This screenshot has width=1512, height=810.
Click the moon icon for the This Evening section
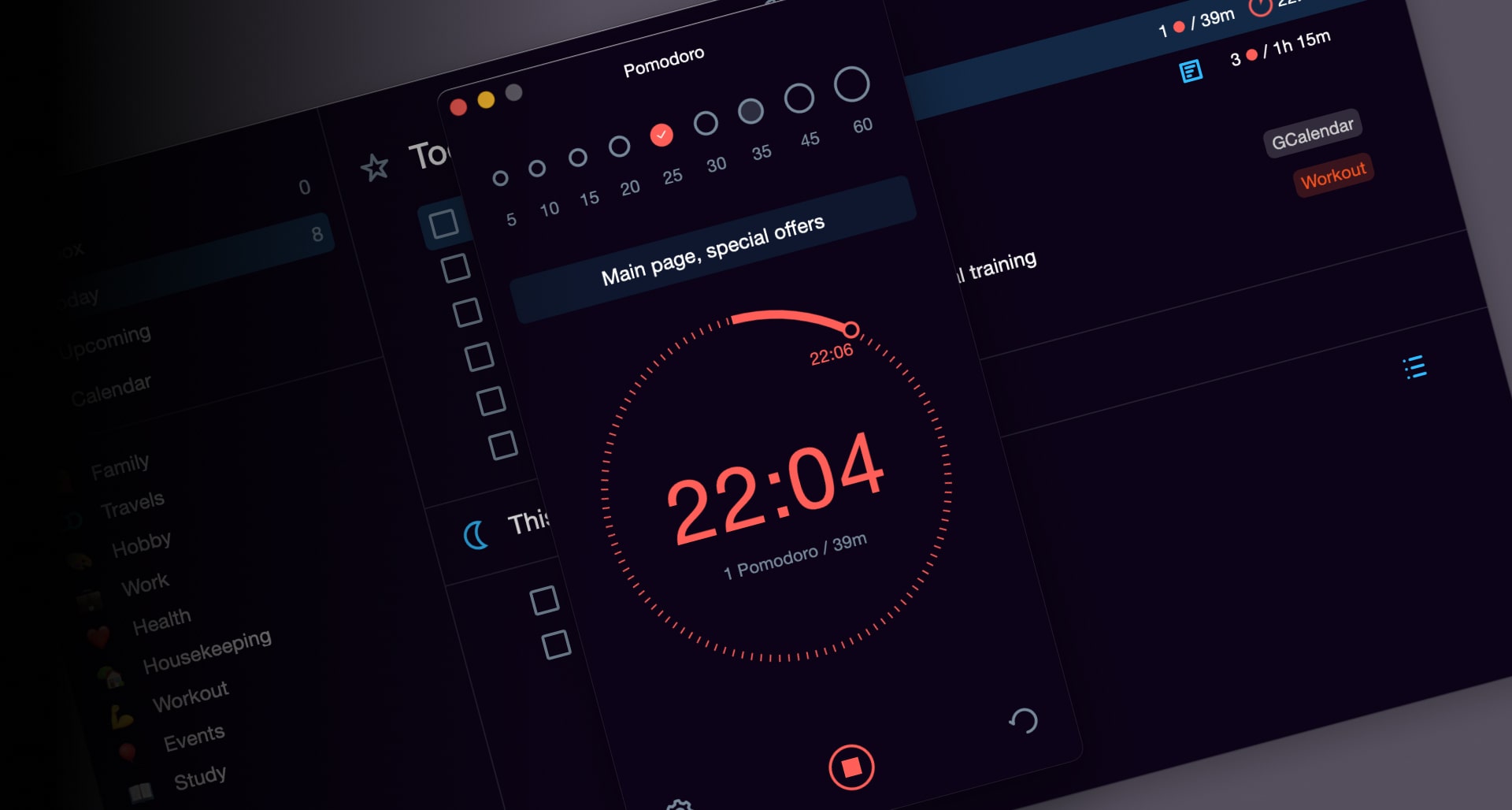473,534
